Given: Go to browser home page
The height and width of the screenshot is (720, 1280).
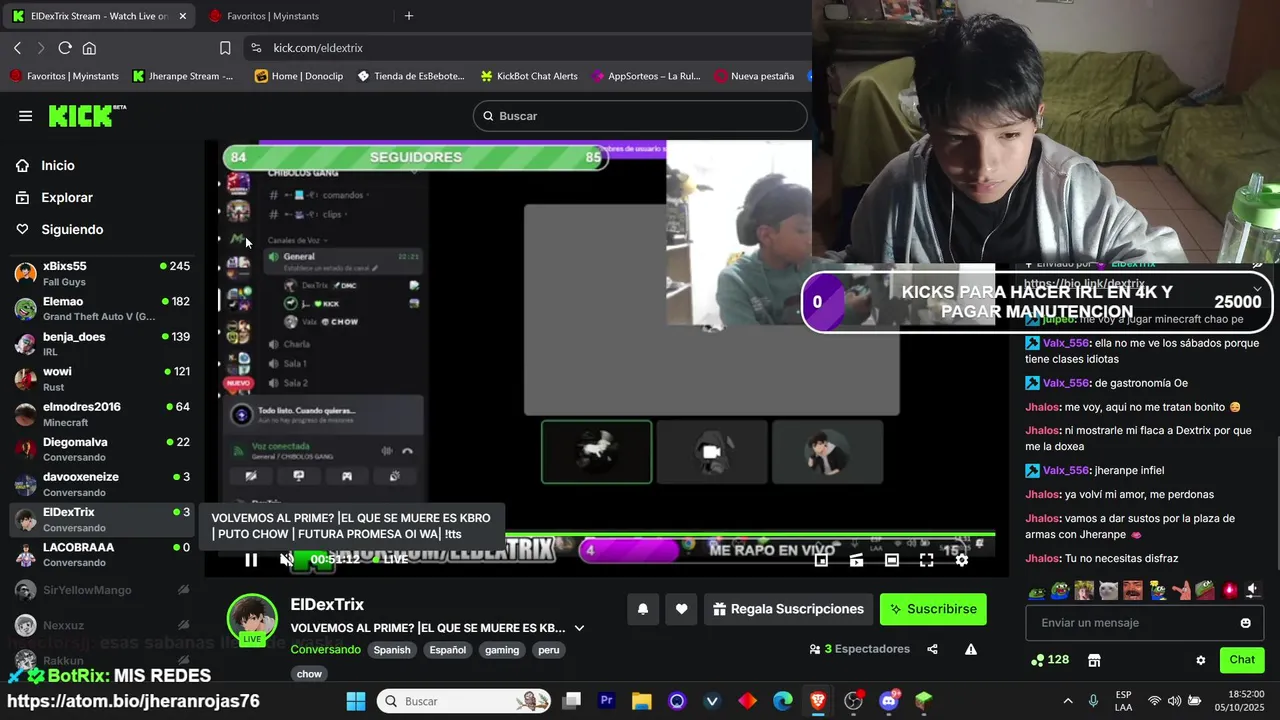Looking at the screenshot, I should pos(89,48).
